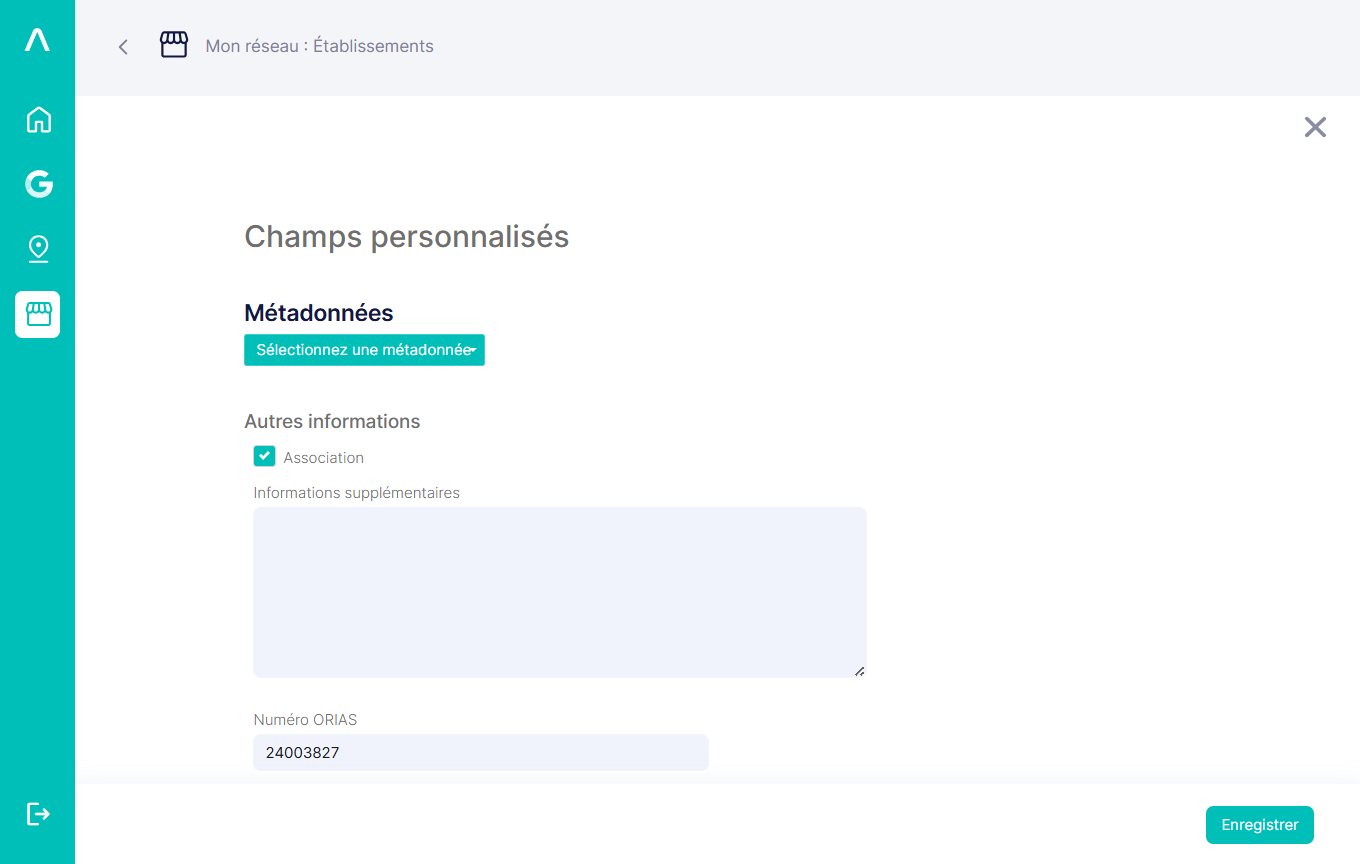Grab the textarea resize handle corner
Screen dimensions: 1360x864
pyautogui.click(x=860, y=671)
